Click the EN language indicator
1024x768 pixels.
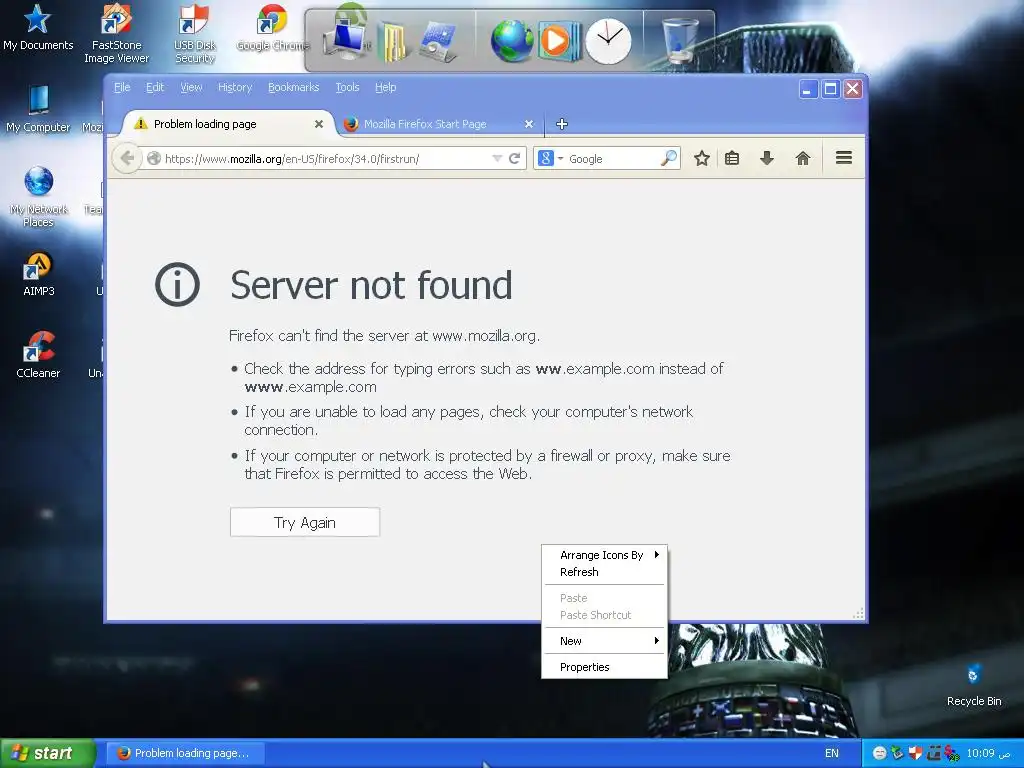[831, 753]
